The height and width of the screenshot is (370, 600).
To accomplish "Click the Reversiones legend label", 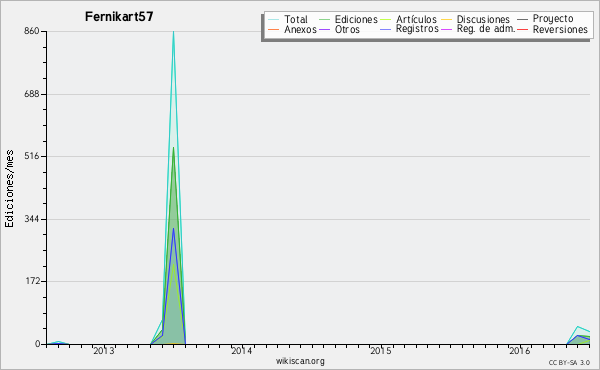I will (x=560, y=29).
